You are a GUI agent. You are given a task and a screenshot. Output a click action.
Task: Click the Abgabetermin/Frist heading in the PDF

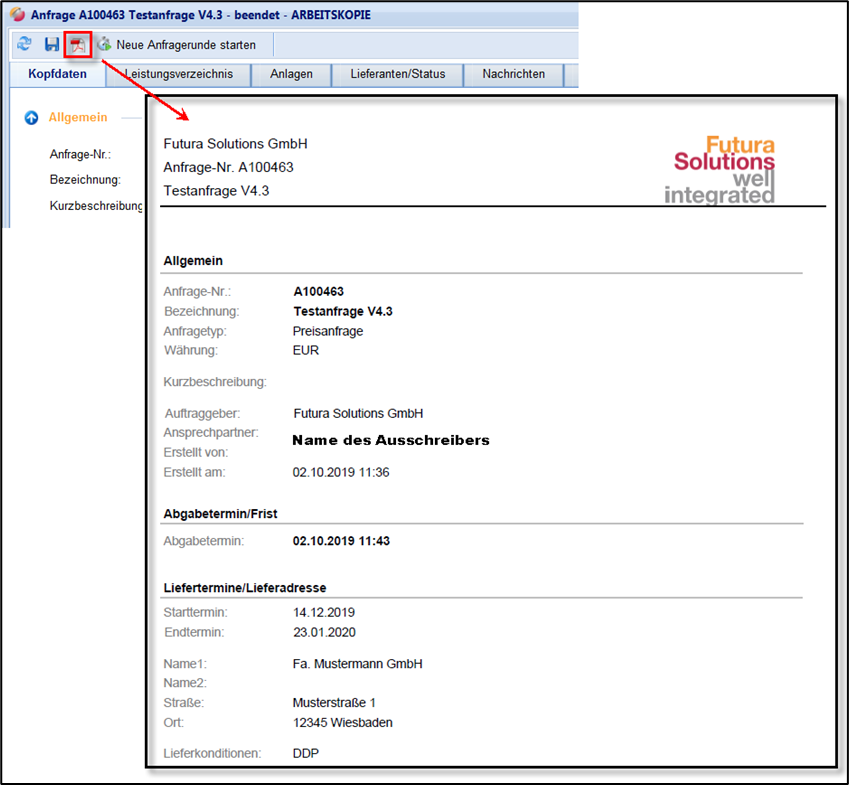coord(220,513)
